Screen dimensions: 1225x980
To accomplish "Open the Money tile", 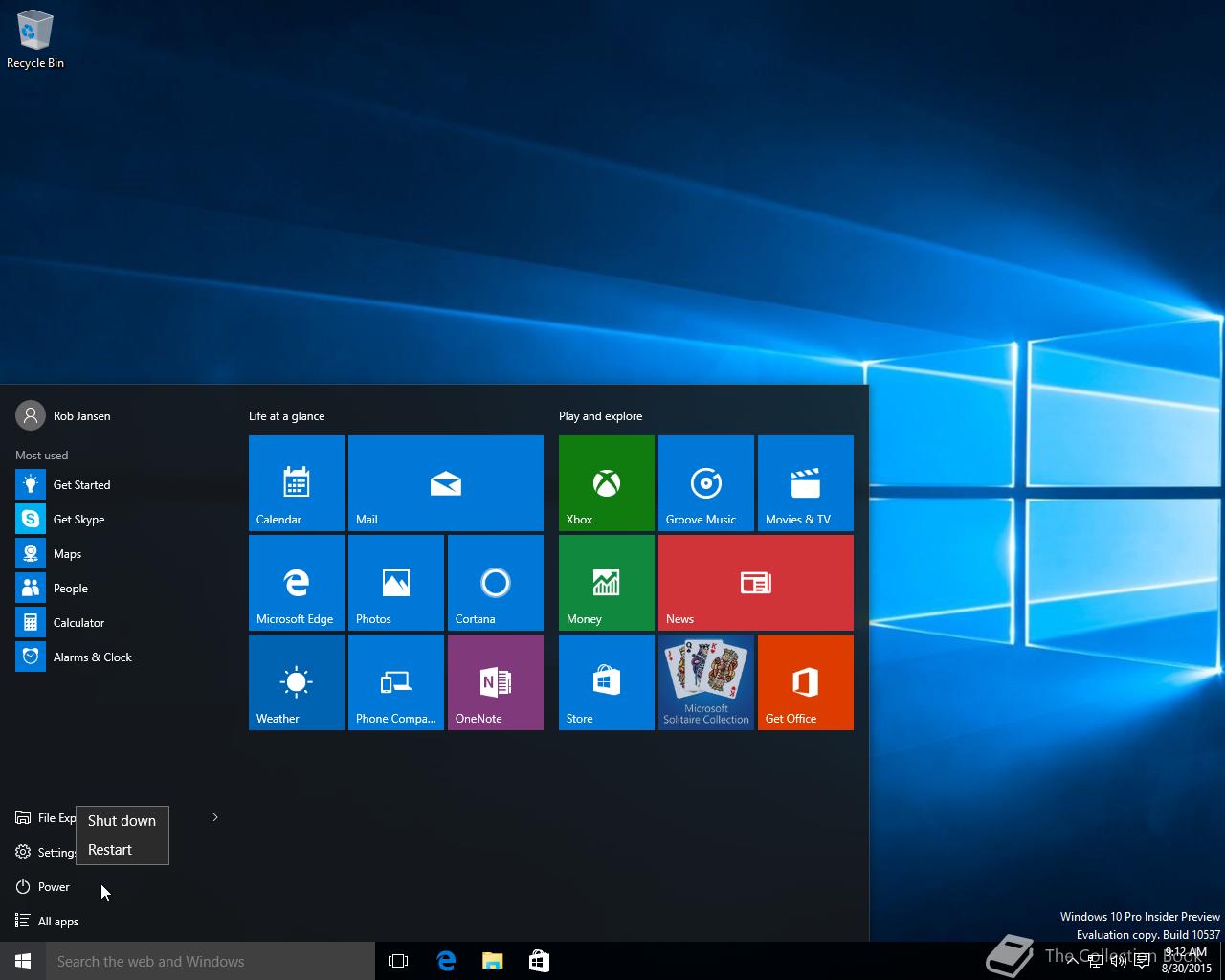I will coord(607,583).
